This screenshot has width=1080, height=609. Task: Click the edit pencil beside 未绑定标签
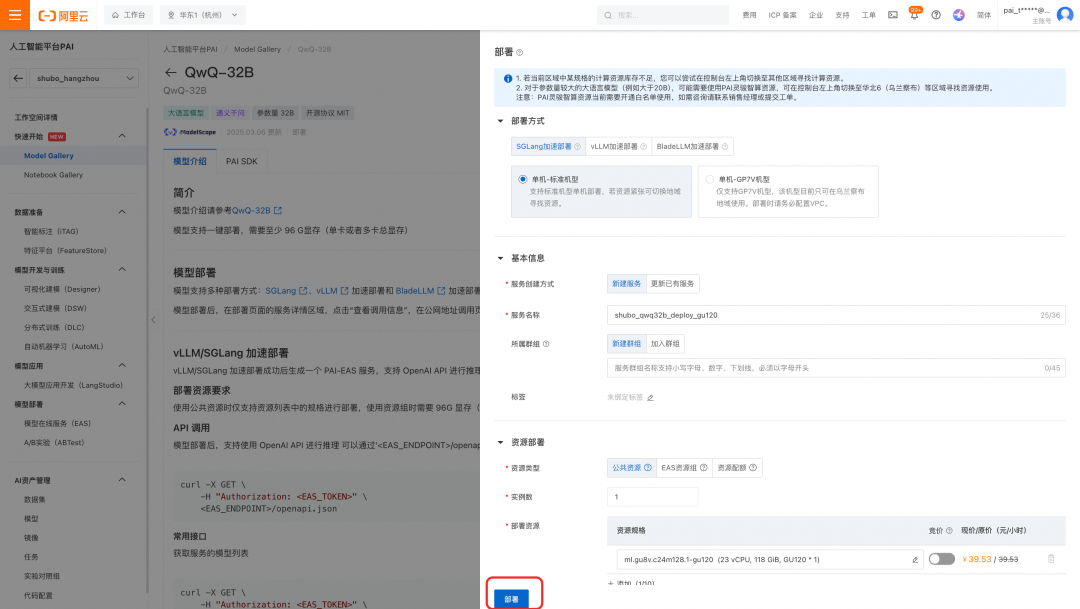[650, 398]
